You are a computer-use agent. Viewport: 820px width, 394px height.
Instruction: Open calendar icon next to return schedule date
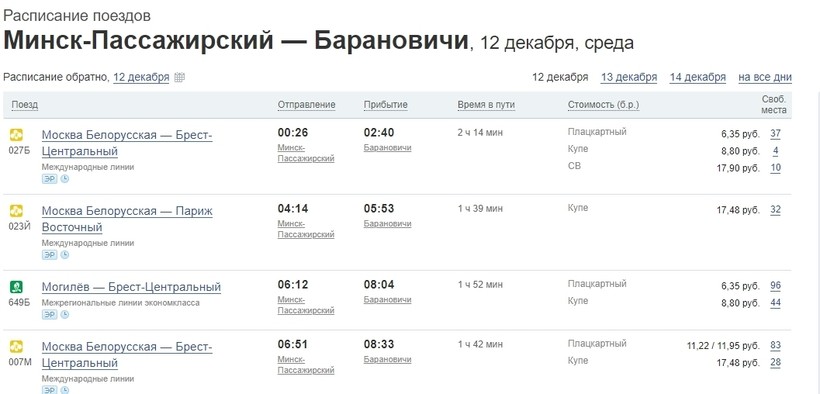(179, 77)
